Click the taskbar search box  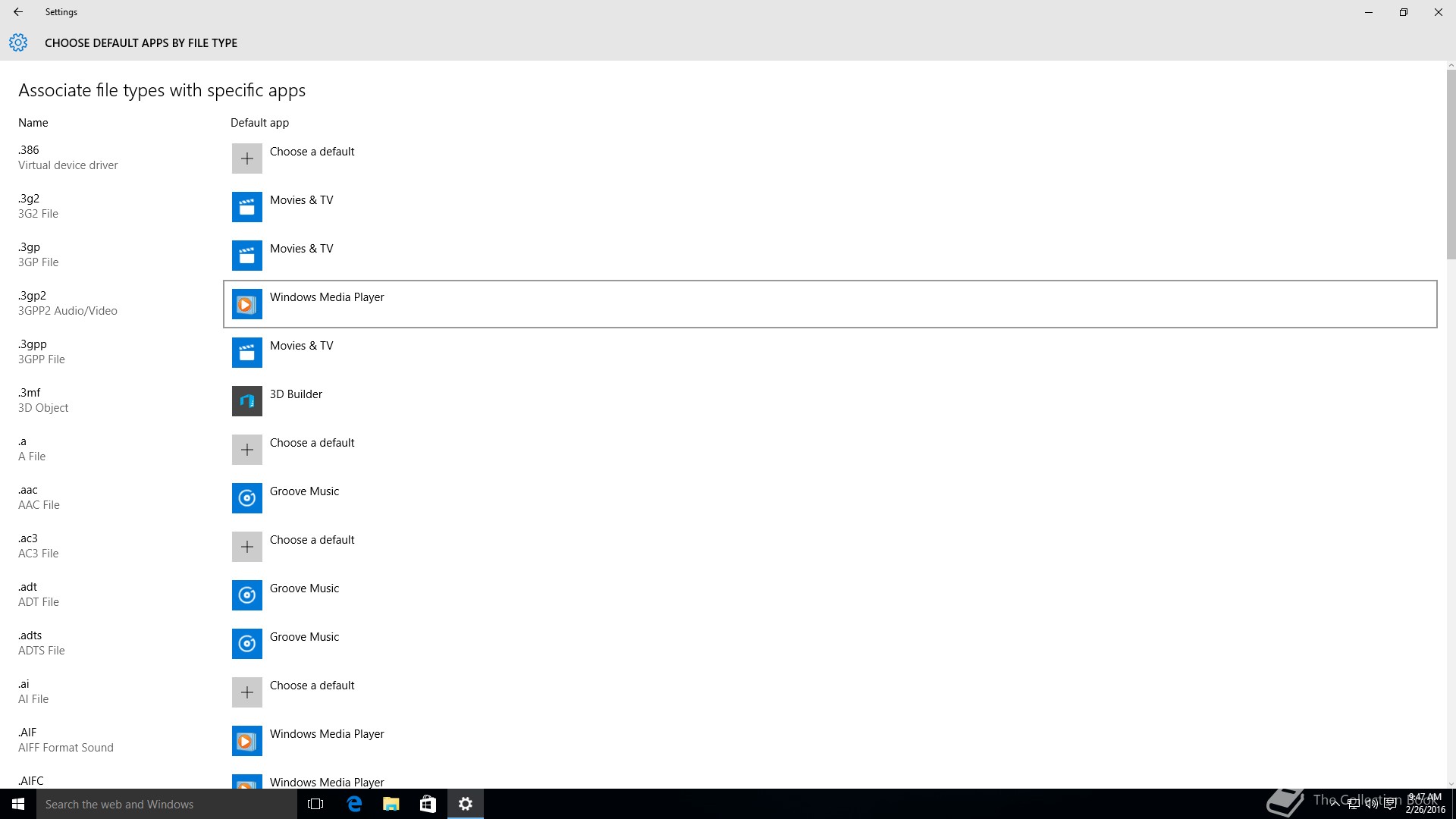point(167,804)
